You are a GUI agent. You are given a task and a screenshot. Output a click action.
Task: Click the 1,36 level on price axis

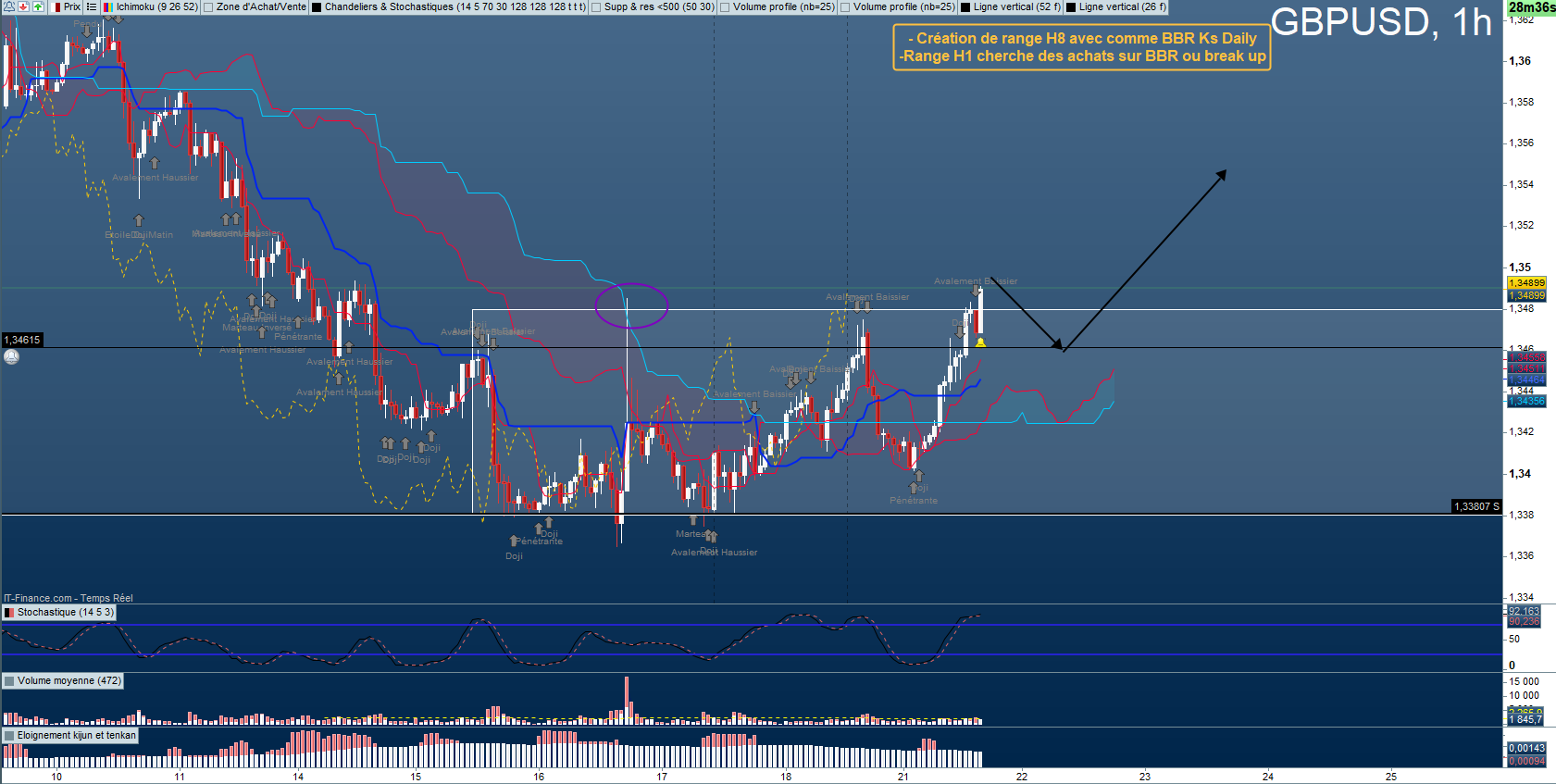[1520, 61]
